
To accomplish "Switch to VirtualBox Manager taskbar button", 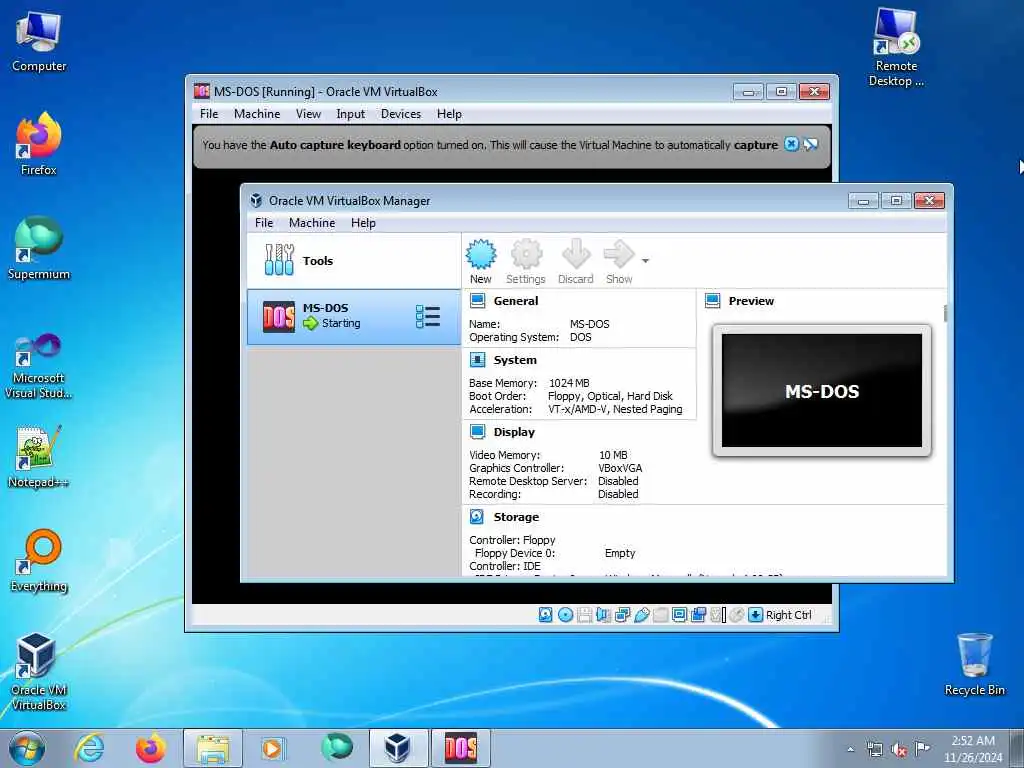I will (398, 748).
